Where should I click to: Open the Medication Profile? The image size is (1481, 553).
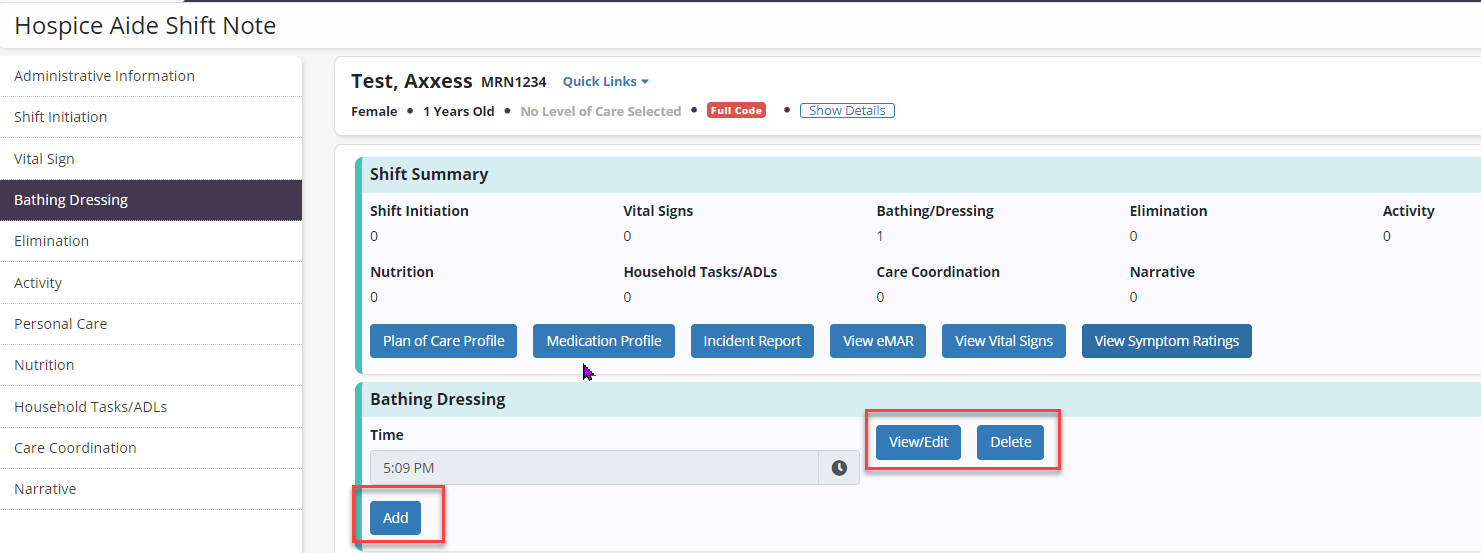(x=604, y=341)
